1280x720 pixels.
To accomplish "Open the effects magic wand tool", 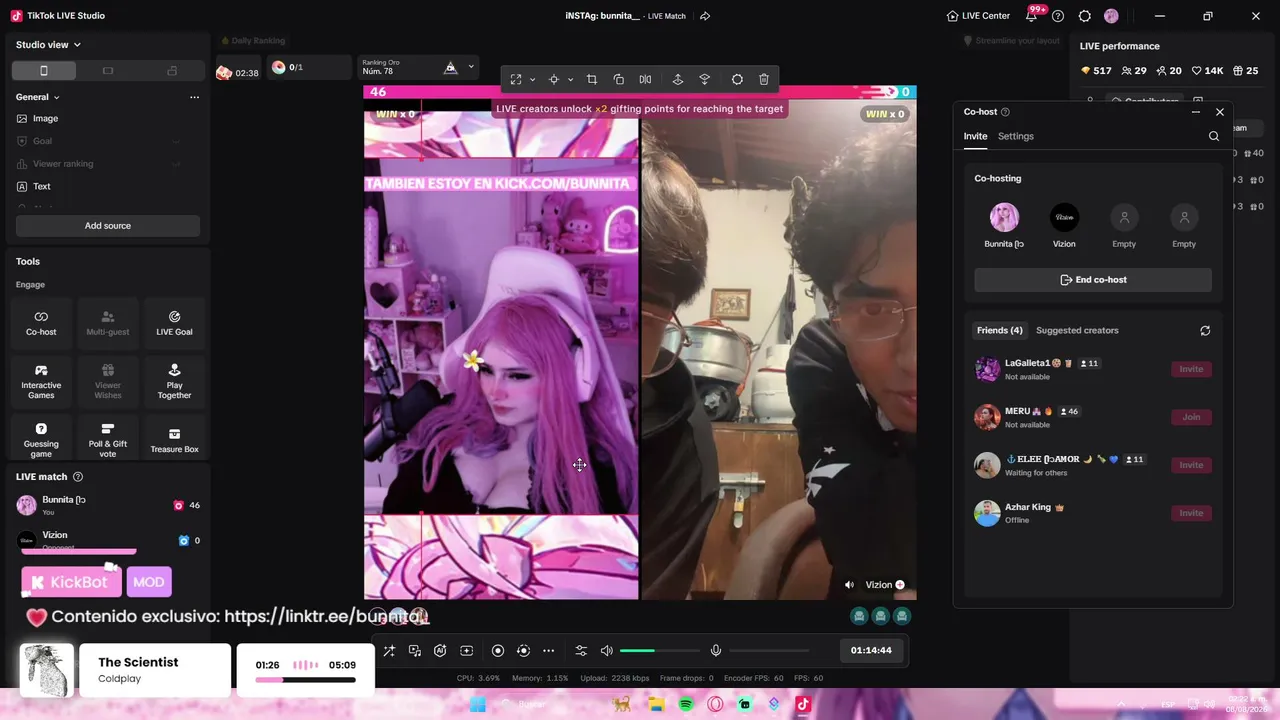I will click(389, 651).
